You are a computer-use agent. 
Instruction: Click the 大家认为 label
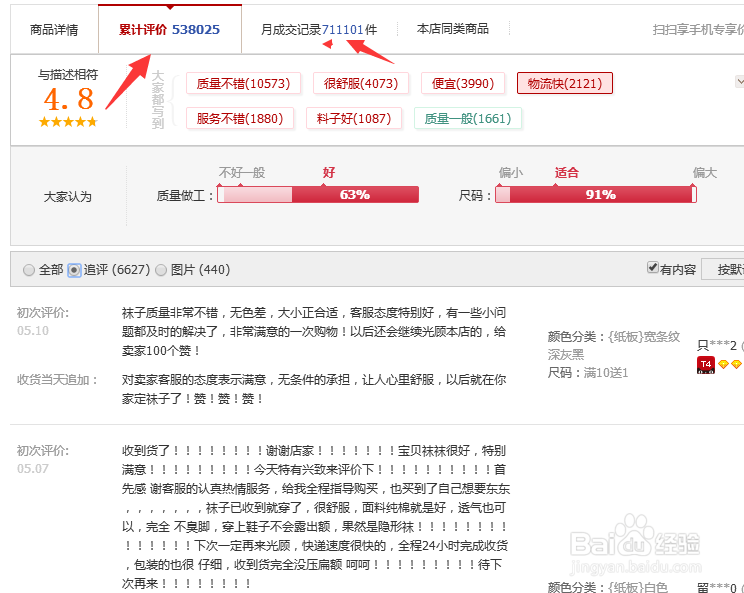(x=67, y=196)
